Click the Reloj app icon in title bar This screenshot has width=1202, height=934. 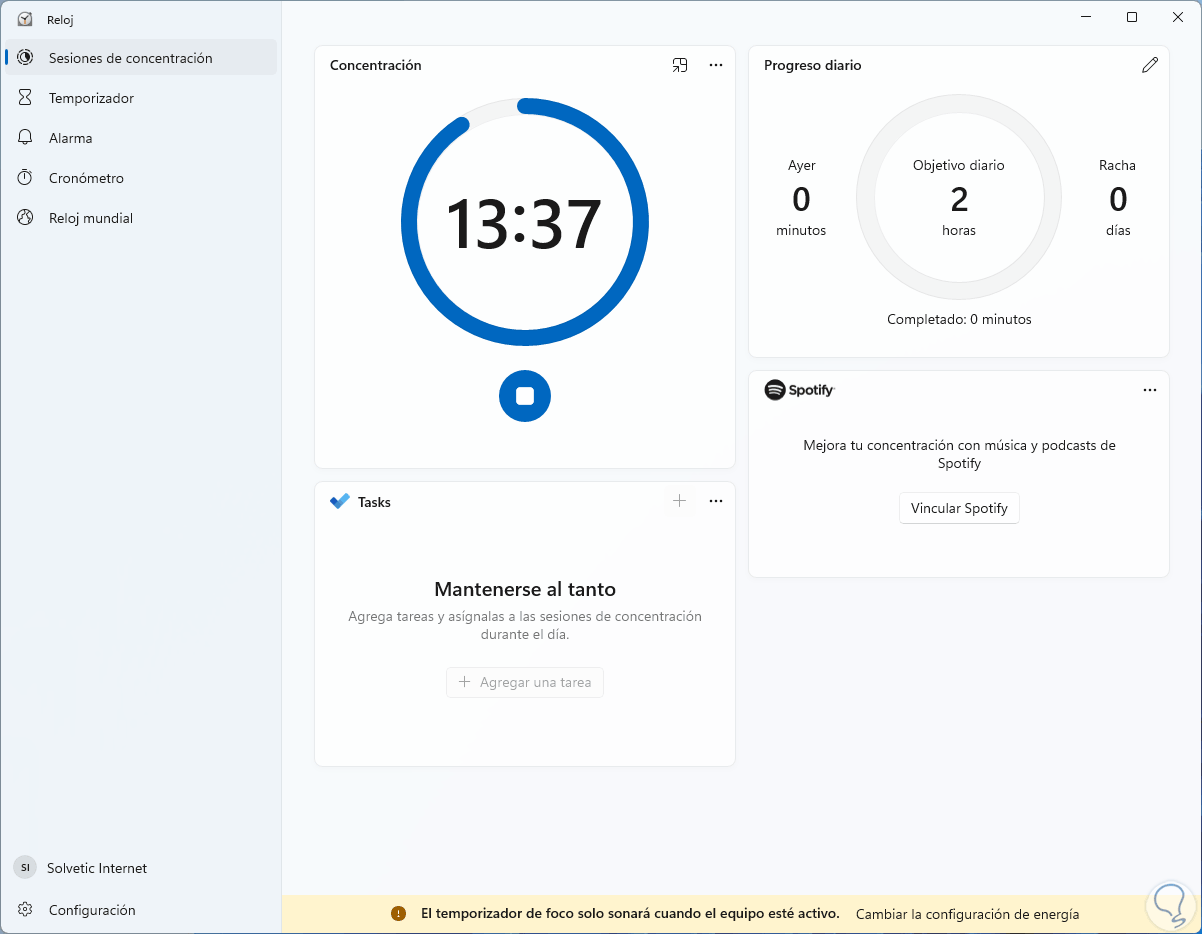(x=25, y=19)
